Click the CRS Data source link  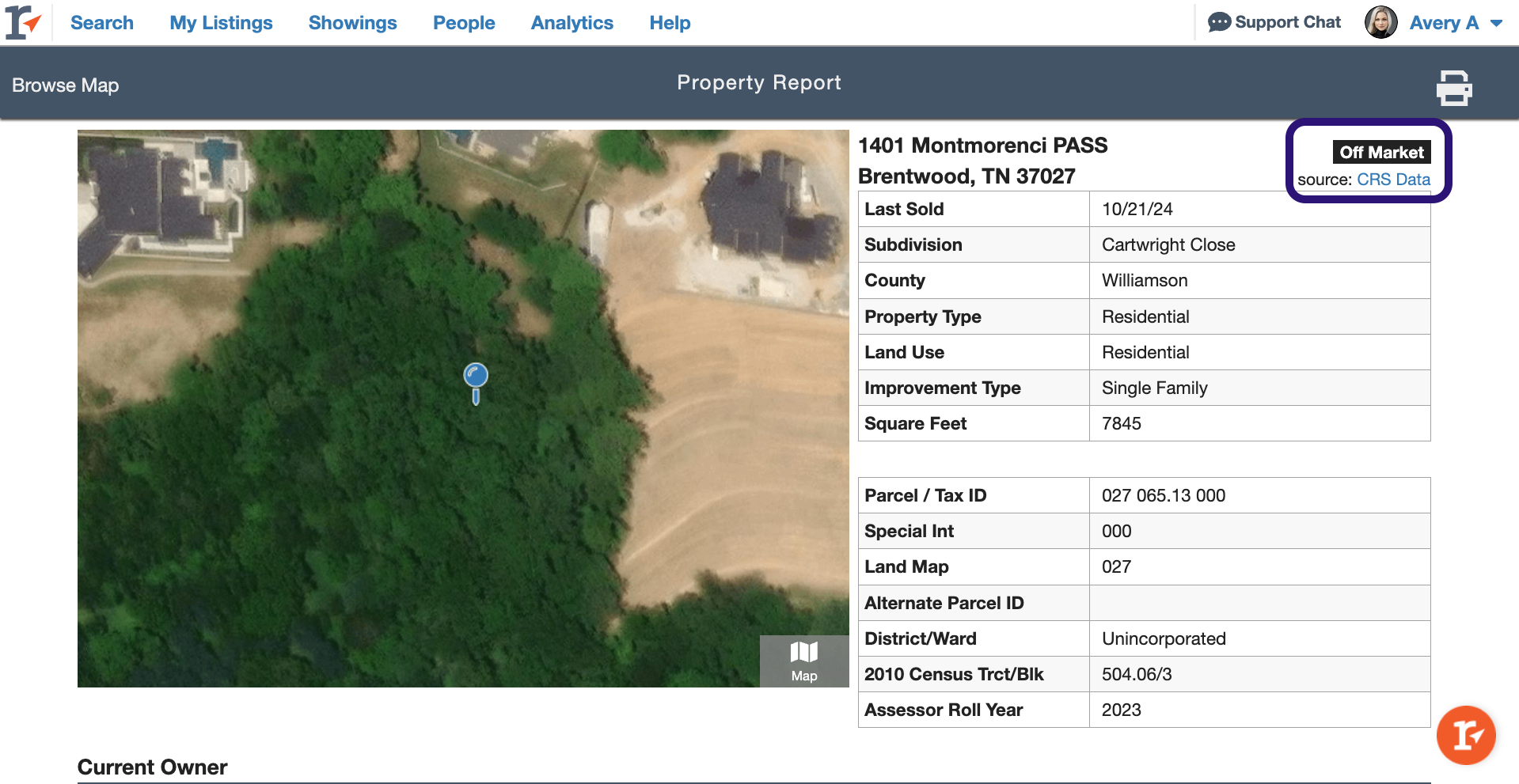1393,180
